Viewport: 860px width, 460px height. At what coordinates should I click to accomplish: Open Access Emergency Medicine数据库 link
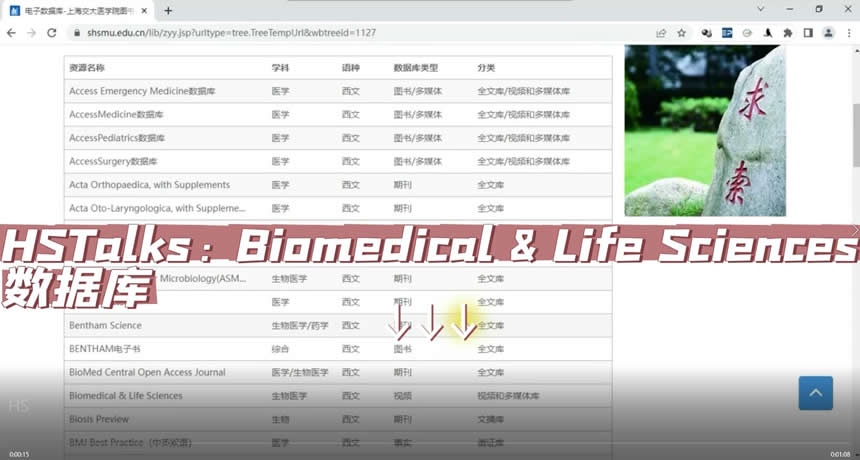(x=142, y=91)
